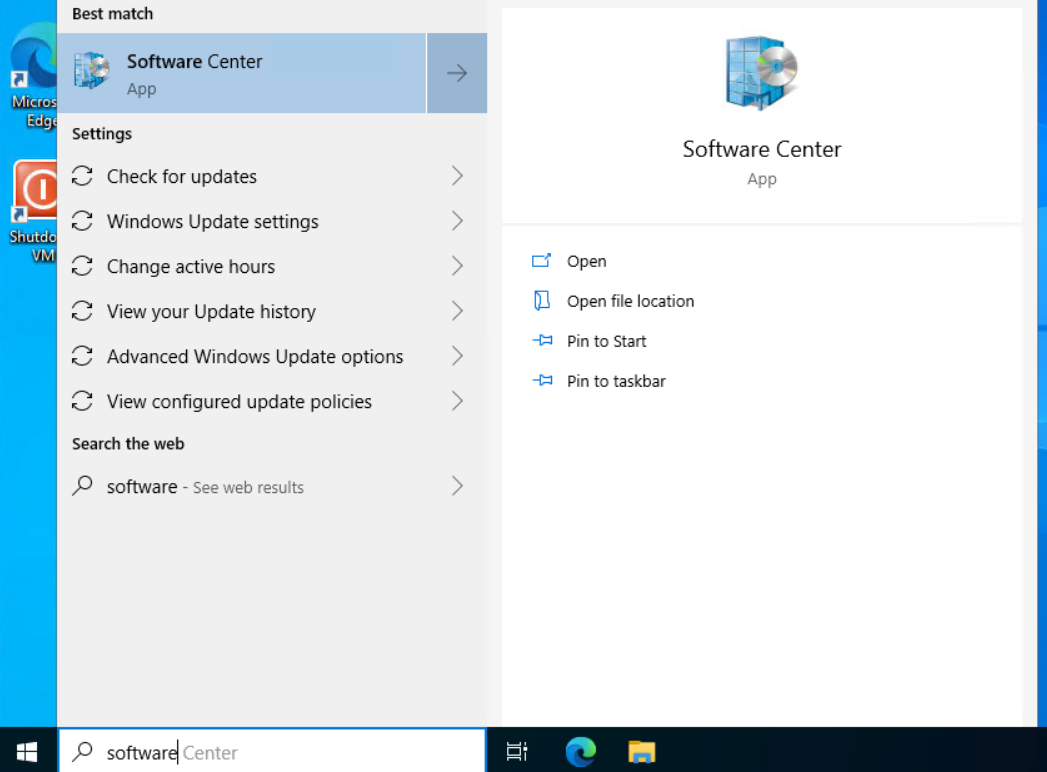Image resolution: width=1047 pixels, height=772 pixels.
Task: Click sync icon beside Change active hours
Action: point(82,266)
